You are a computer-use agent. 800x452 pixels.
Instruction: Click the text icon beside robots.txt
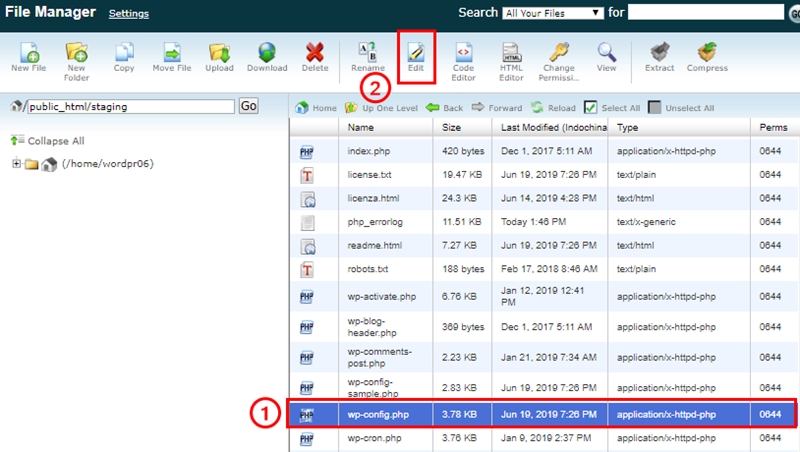[x=307, y=269]
